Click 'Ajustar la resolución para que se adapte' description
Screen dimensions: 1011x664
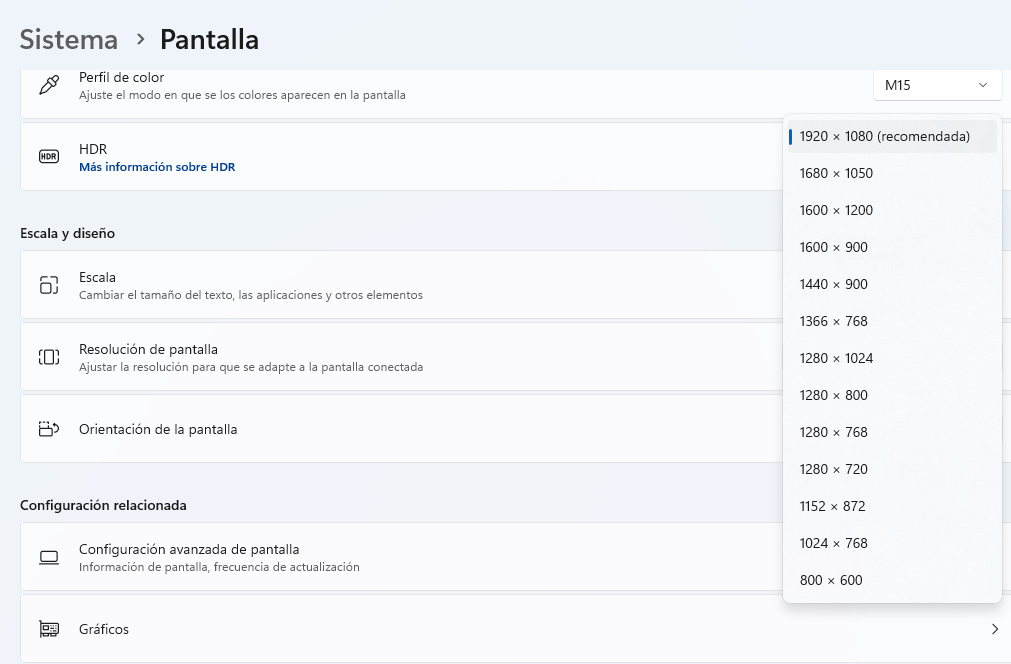tap(251, 367)
